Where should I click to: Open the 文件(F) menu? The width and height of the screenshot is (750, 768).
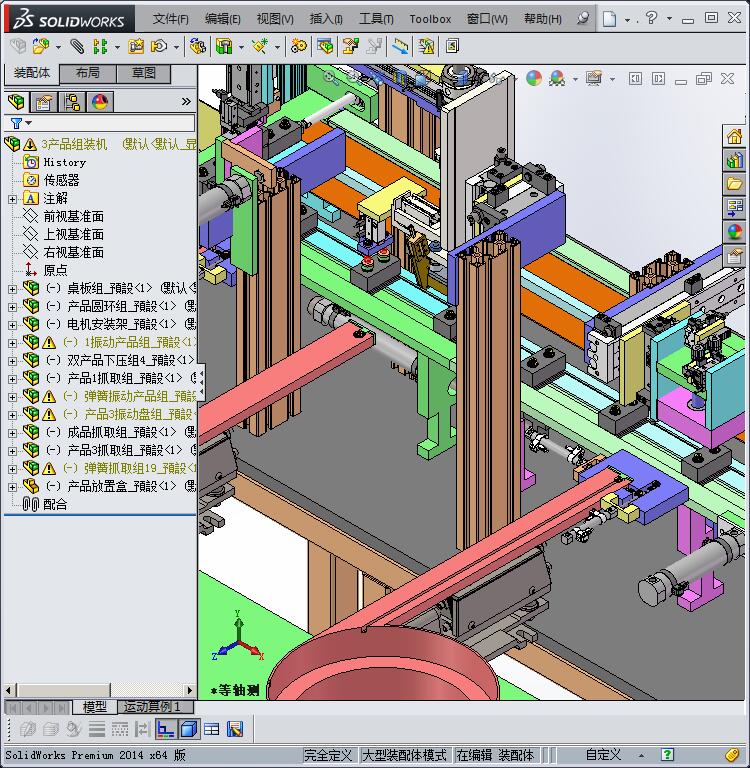[170, 19]
